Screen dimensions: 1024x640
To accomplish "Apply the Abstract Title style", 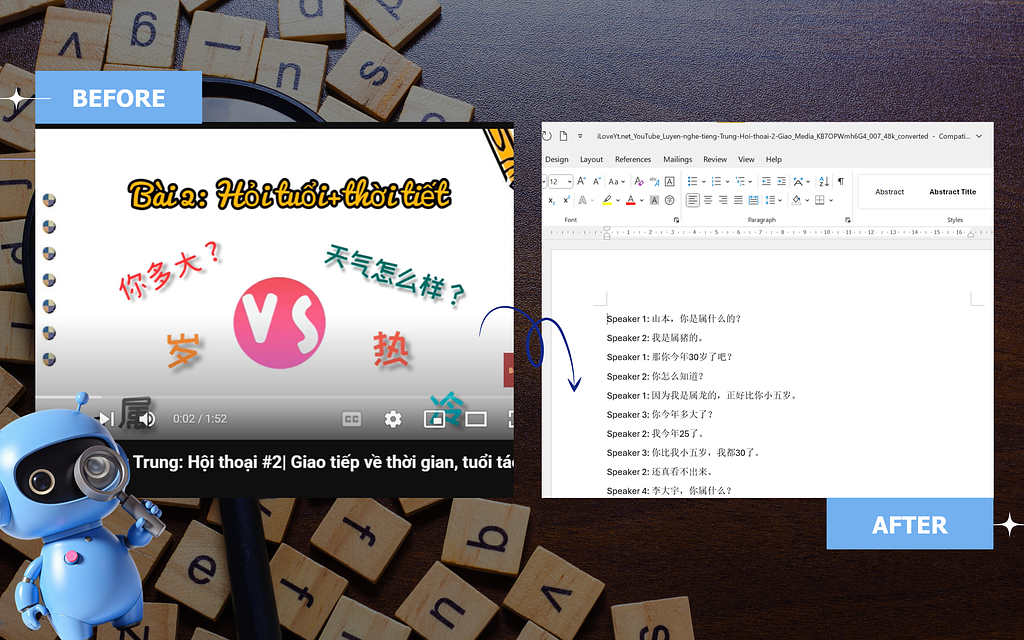I will click(952, 192).
